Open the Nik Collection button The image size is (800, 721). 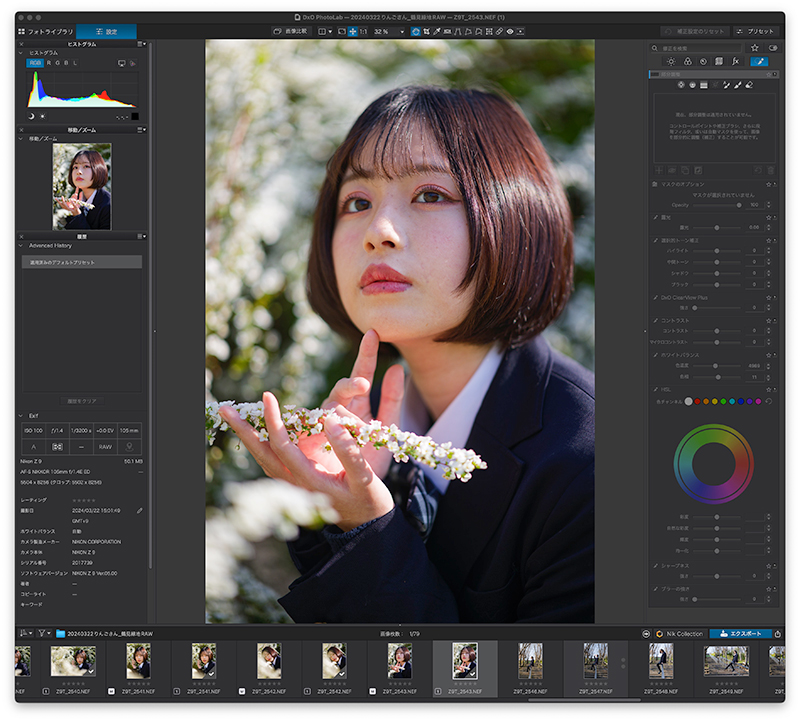pyautogui.click(x=679, y=634)
